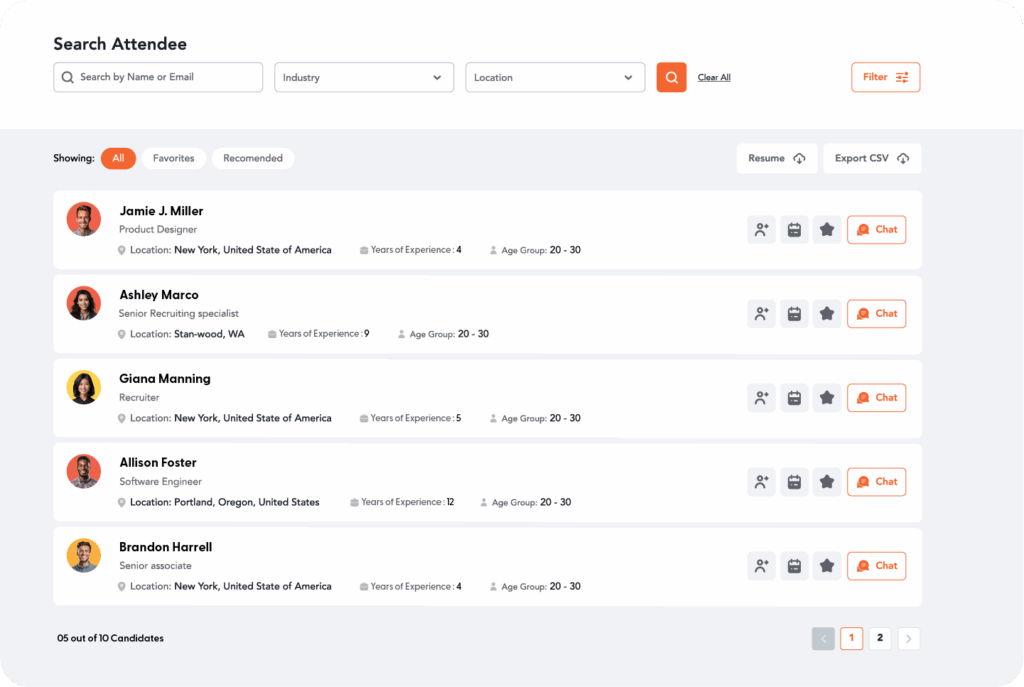Go to page 2 of candidates
The image size is (1024, 687).
880,638
